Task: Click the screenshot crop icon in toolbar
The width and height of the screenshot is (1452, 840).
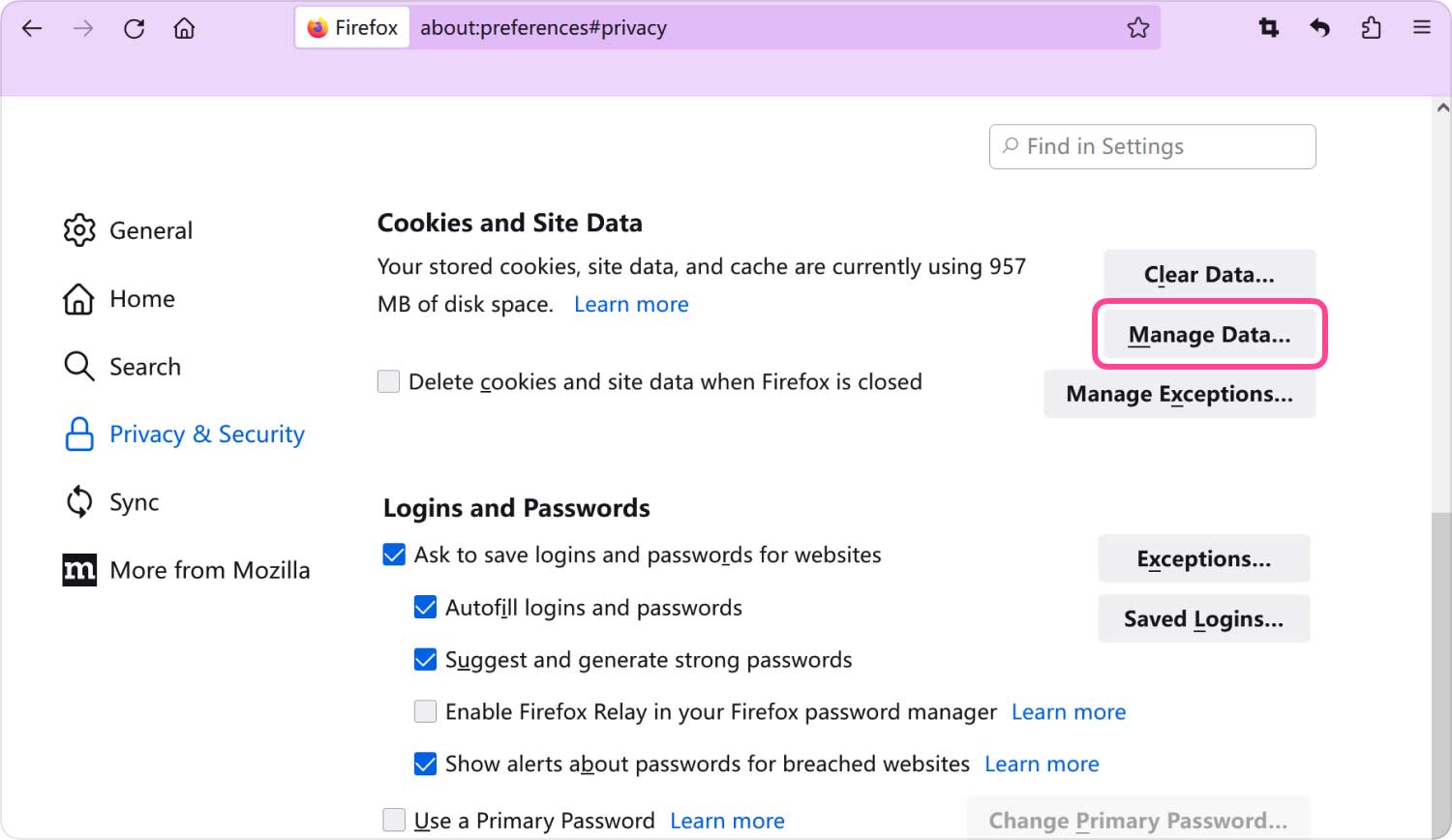Action: click(x=1268, y=28)
